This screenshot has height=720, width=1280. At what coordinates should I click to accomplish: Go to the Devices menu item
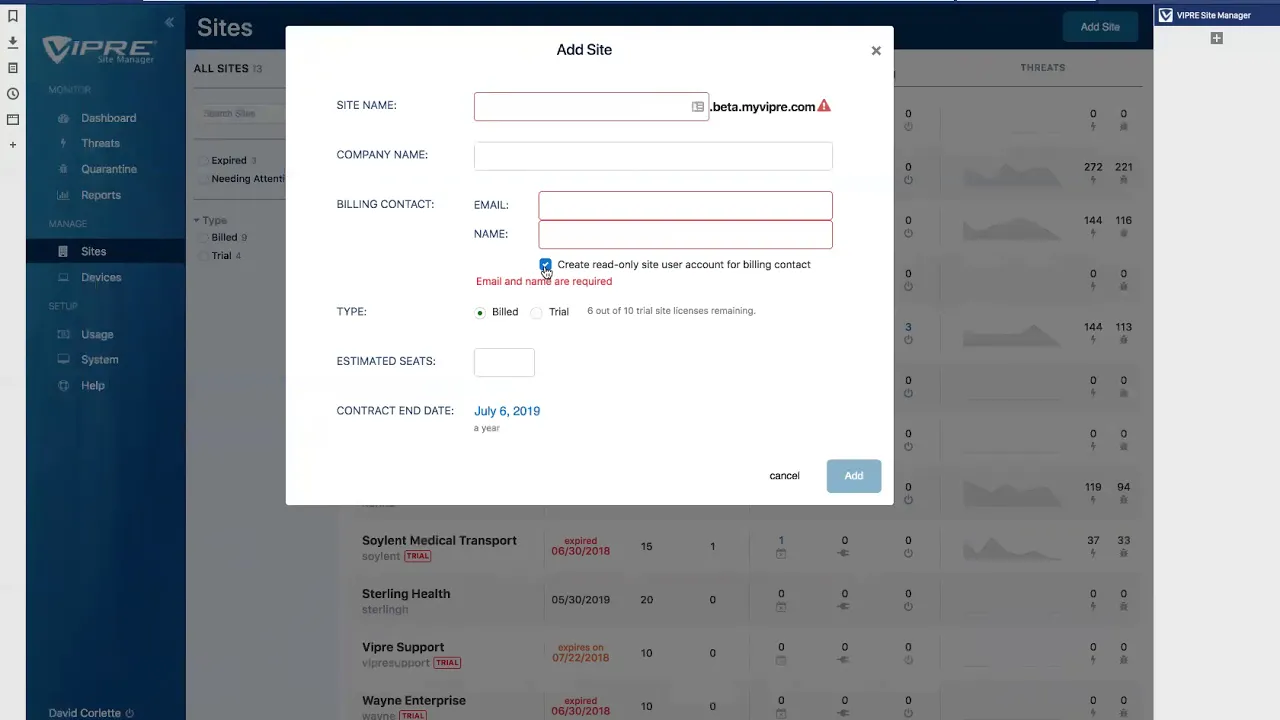point(101,277)
